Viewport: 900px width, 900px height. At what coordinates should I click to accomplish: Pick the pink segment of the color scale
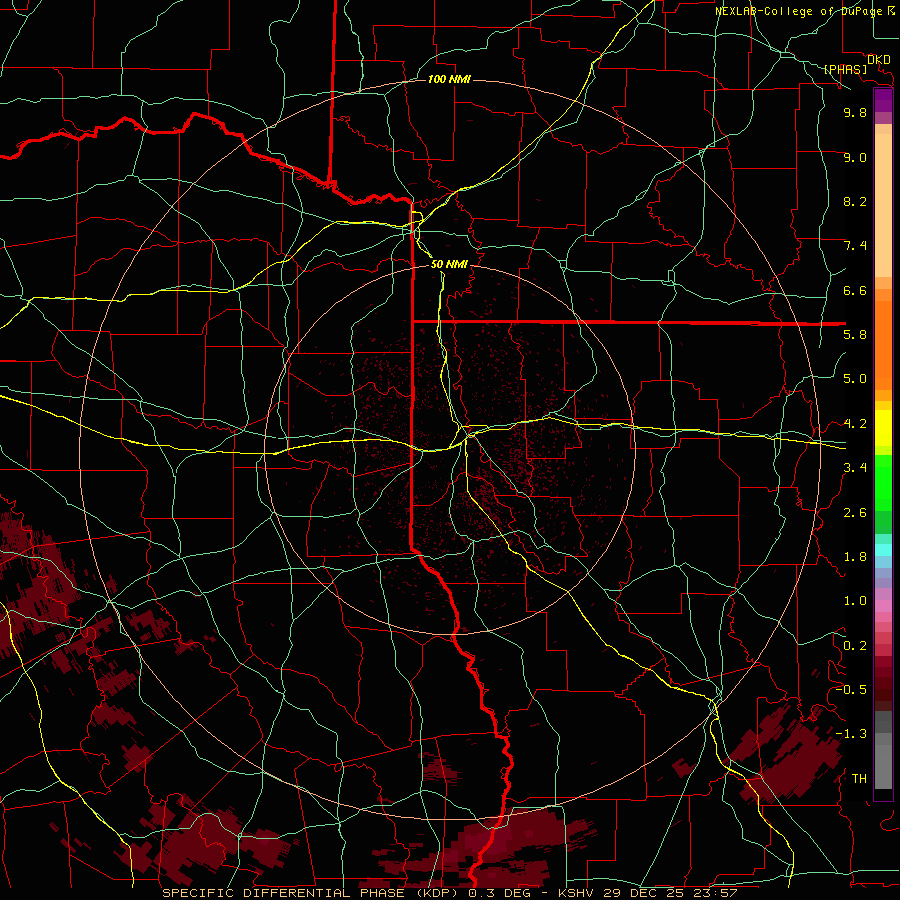tap(883, 606)
